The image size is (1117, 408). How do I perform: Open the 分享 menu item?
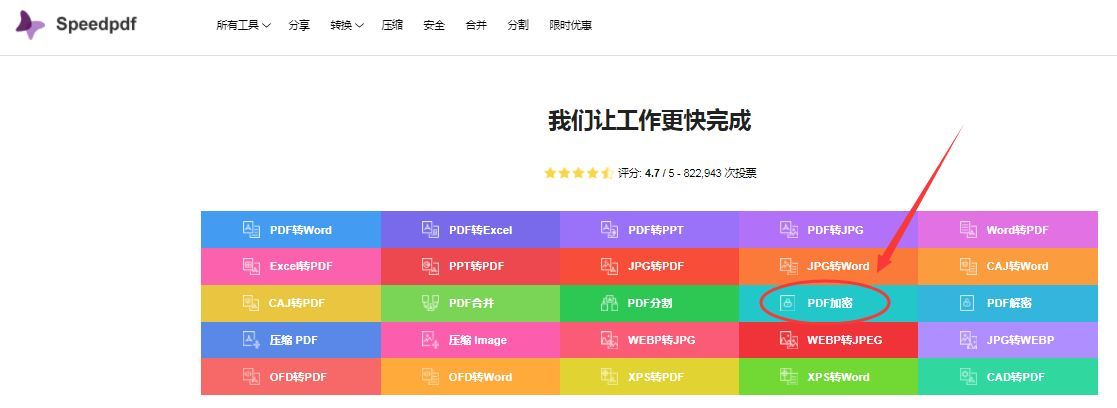point(299,26)
